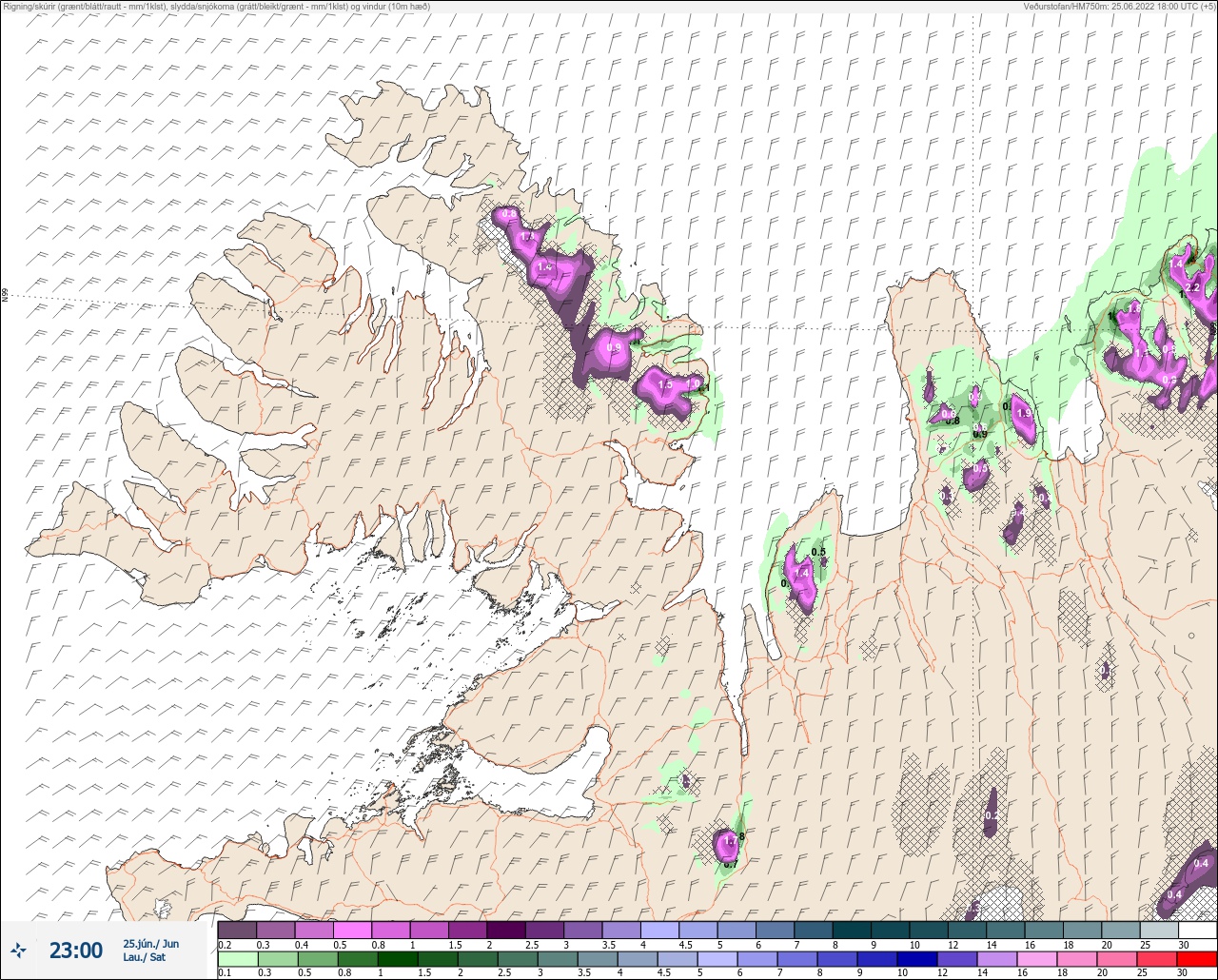This screenshot has height=980, width=1218.
Task: Click the white '0.8' value in northwest snow band
Action: [x=509, y=213]
